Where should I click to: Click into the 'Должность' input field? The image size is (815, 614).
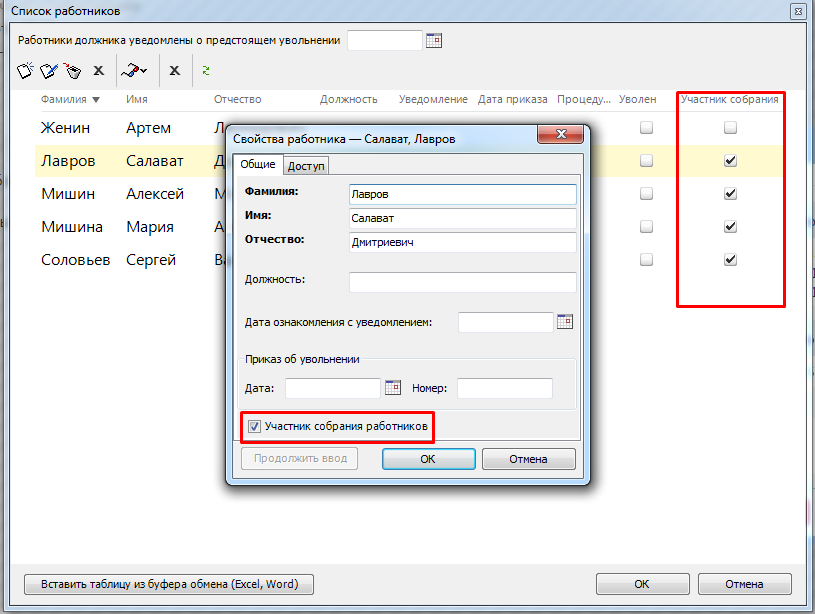(x=462, y=282)
